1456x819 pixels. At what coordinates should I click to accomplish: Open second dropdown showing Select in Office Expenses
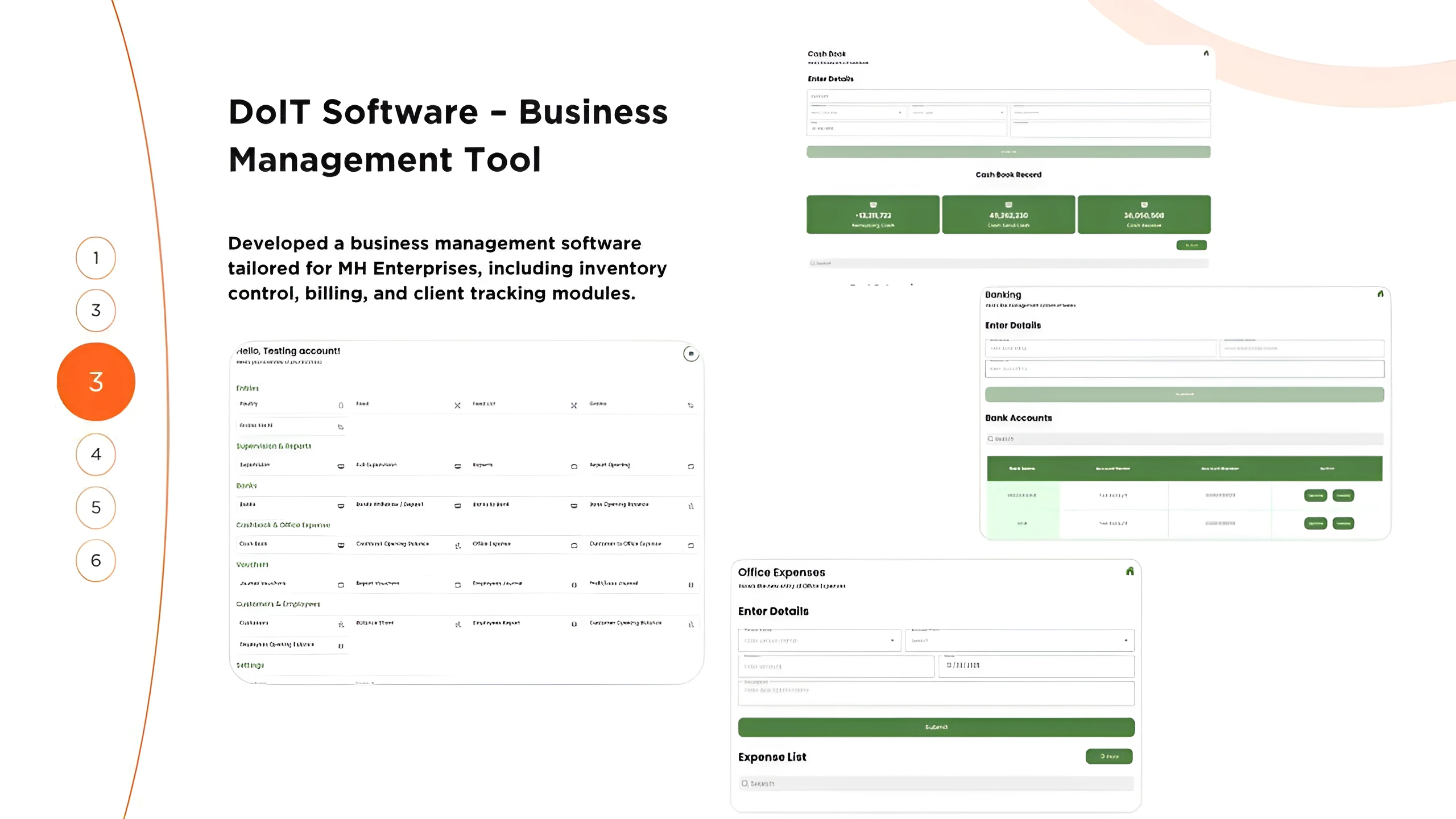[x=1020, y=640]
